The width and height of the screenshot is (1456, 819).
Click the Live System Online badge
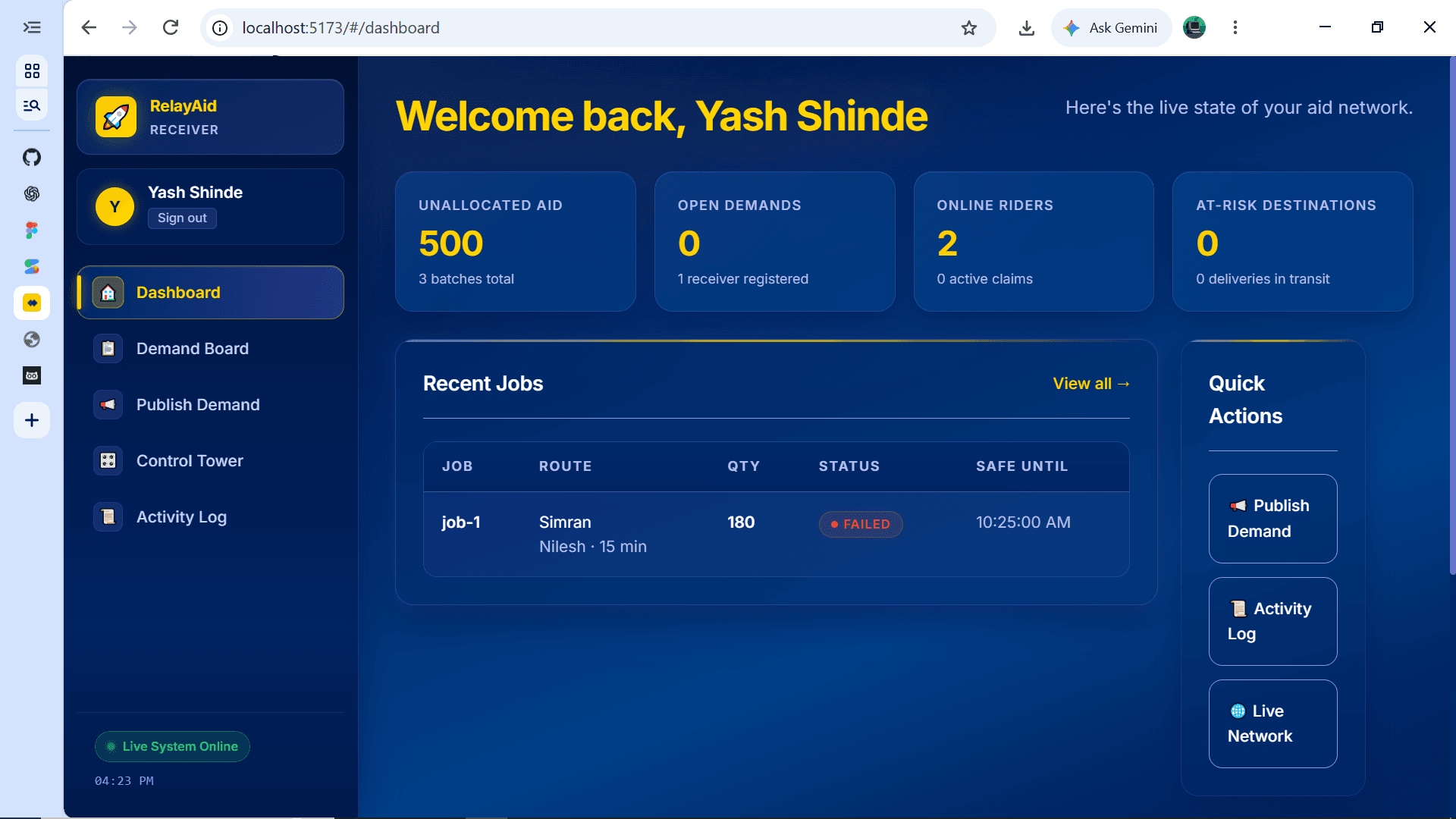172,747
